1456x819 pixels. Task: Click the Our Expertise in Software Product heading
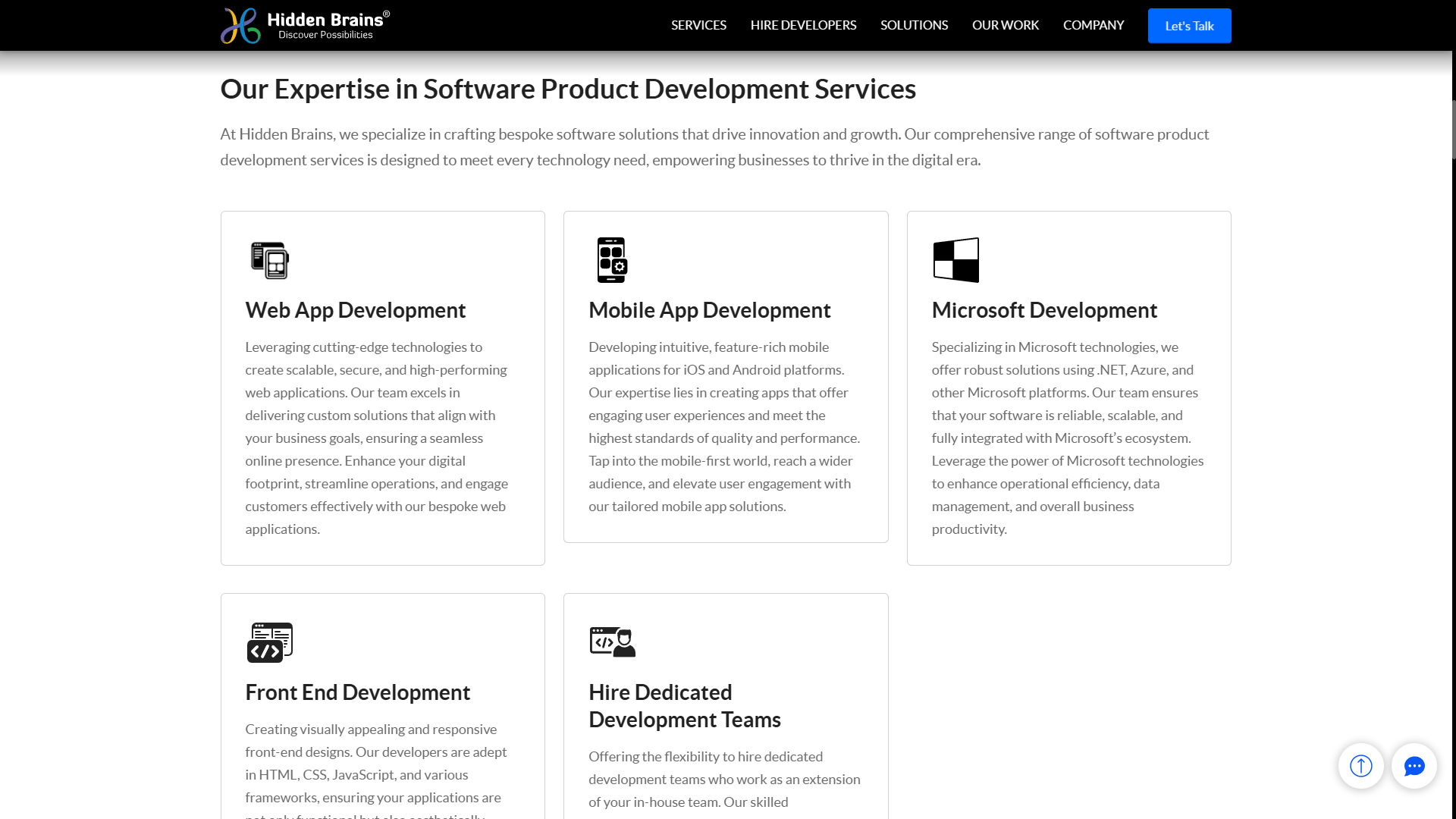pos(568,89)
